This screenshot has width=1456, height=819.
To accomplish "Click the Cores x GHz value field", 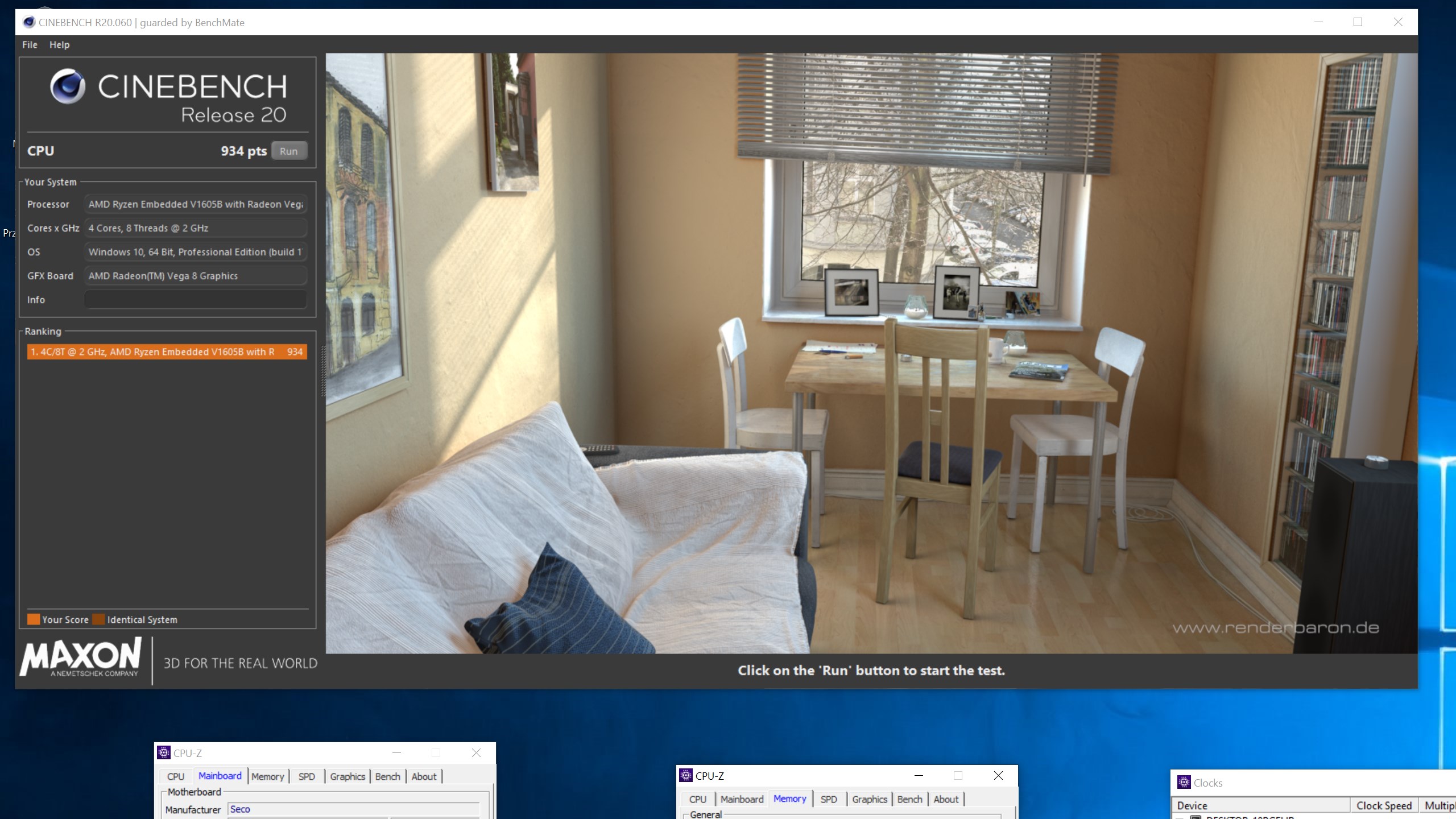I will pyautogui.click(x=196, y=228).
